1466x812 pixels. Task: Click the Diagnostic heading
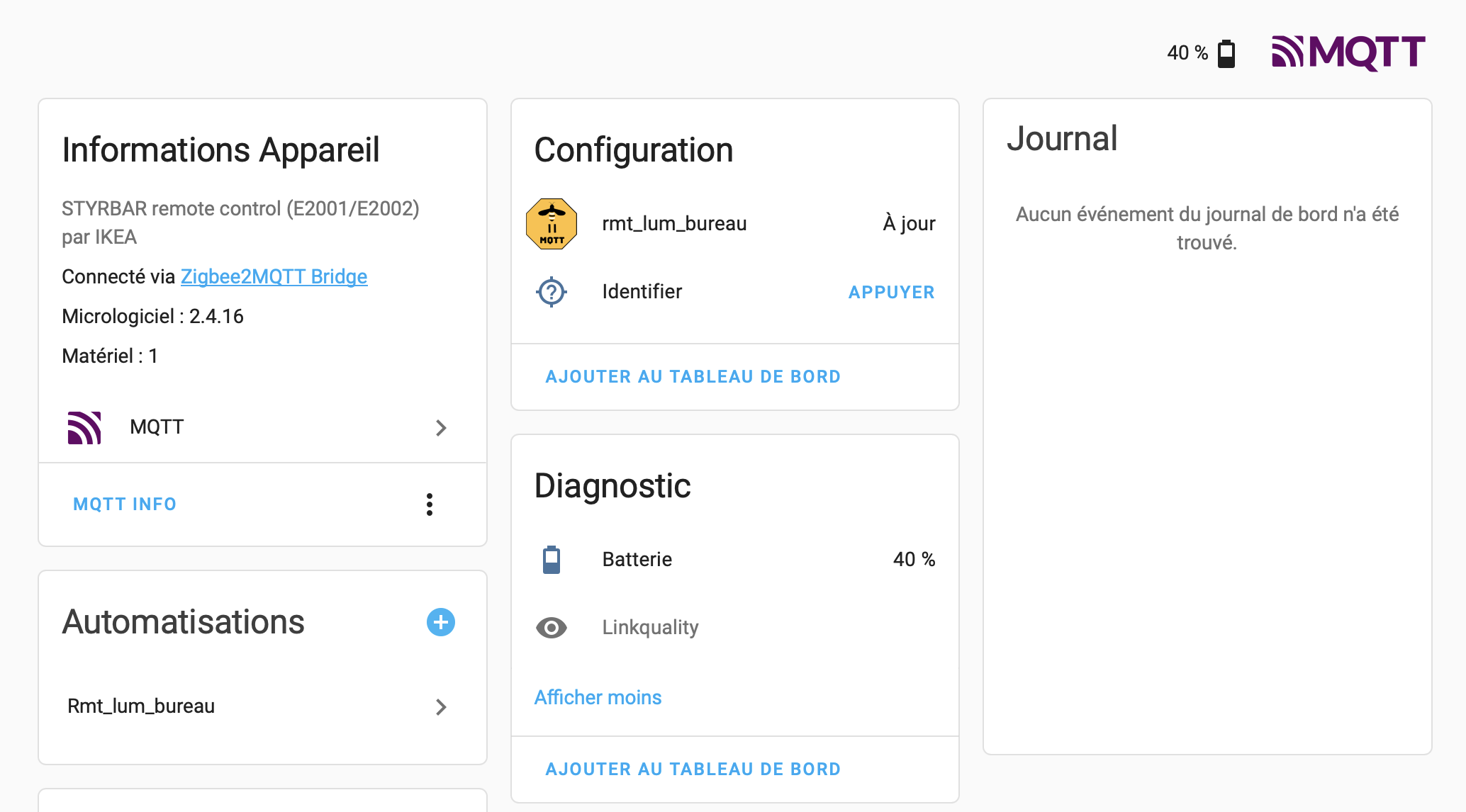612,486
